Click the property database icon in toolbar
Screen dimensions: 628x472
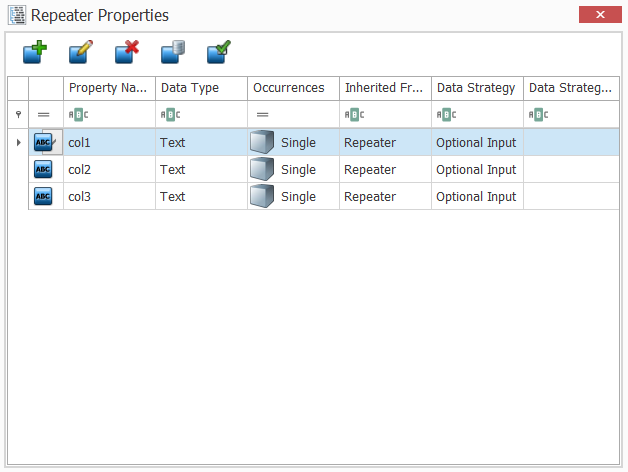click(173, 52)
